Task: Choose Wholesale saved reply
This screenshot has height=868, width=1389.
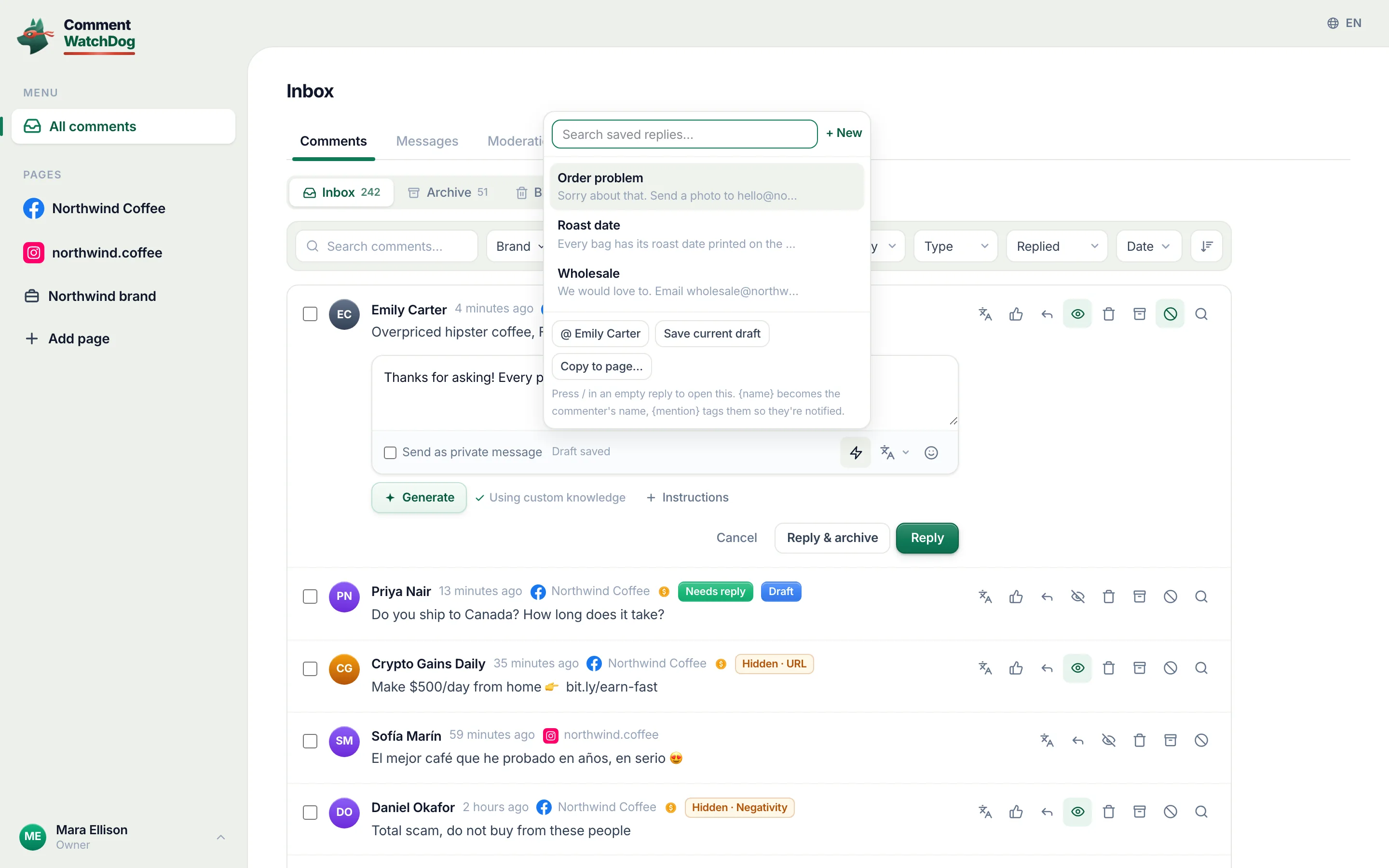Action: (707, 282)
